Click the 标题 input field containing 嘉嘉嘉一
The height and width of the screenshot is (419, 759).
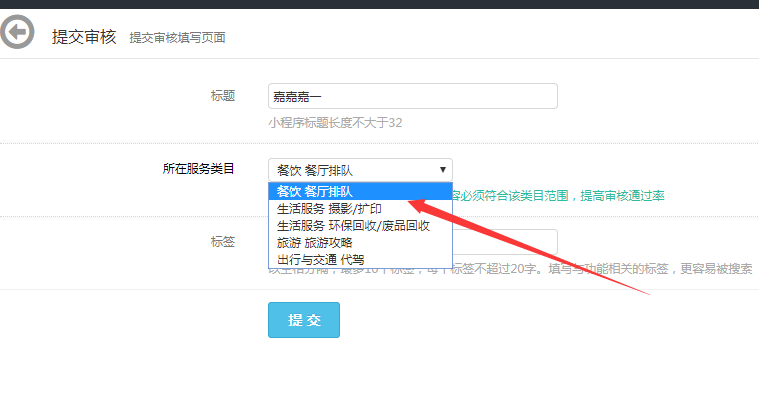[x=412, y=96]
